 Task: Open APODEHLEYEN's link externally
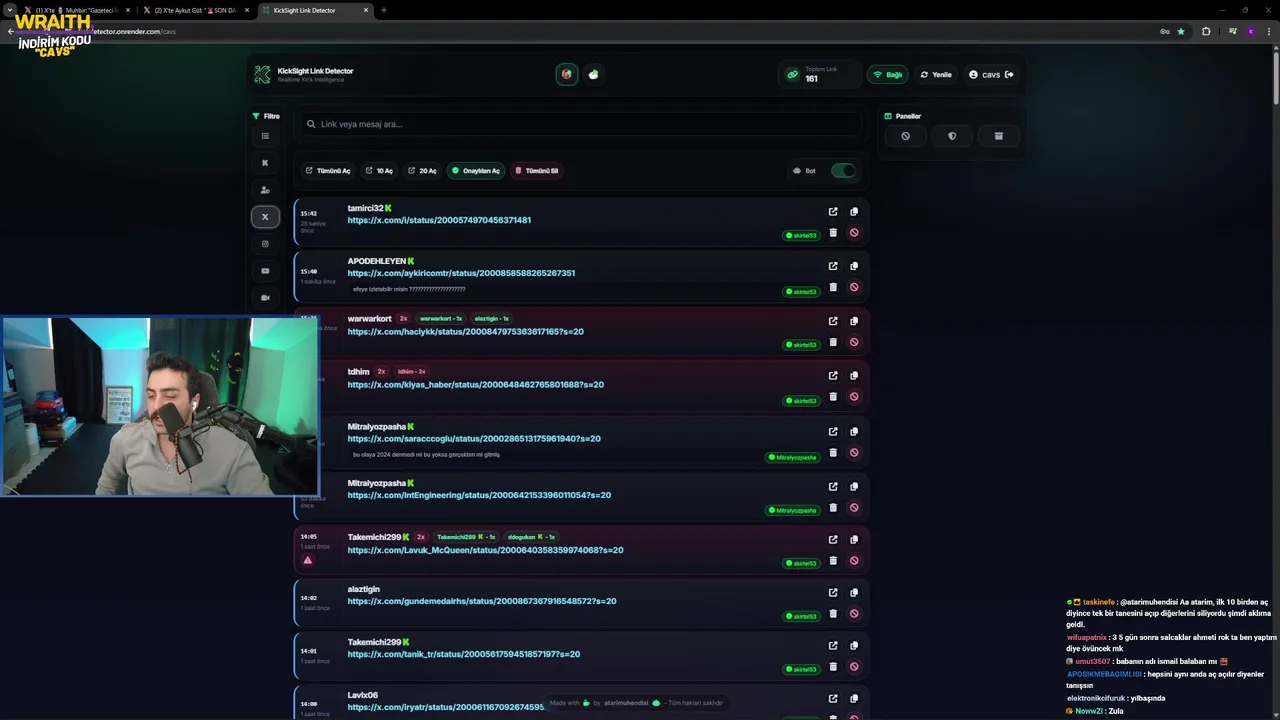[x=833, y=266]
